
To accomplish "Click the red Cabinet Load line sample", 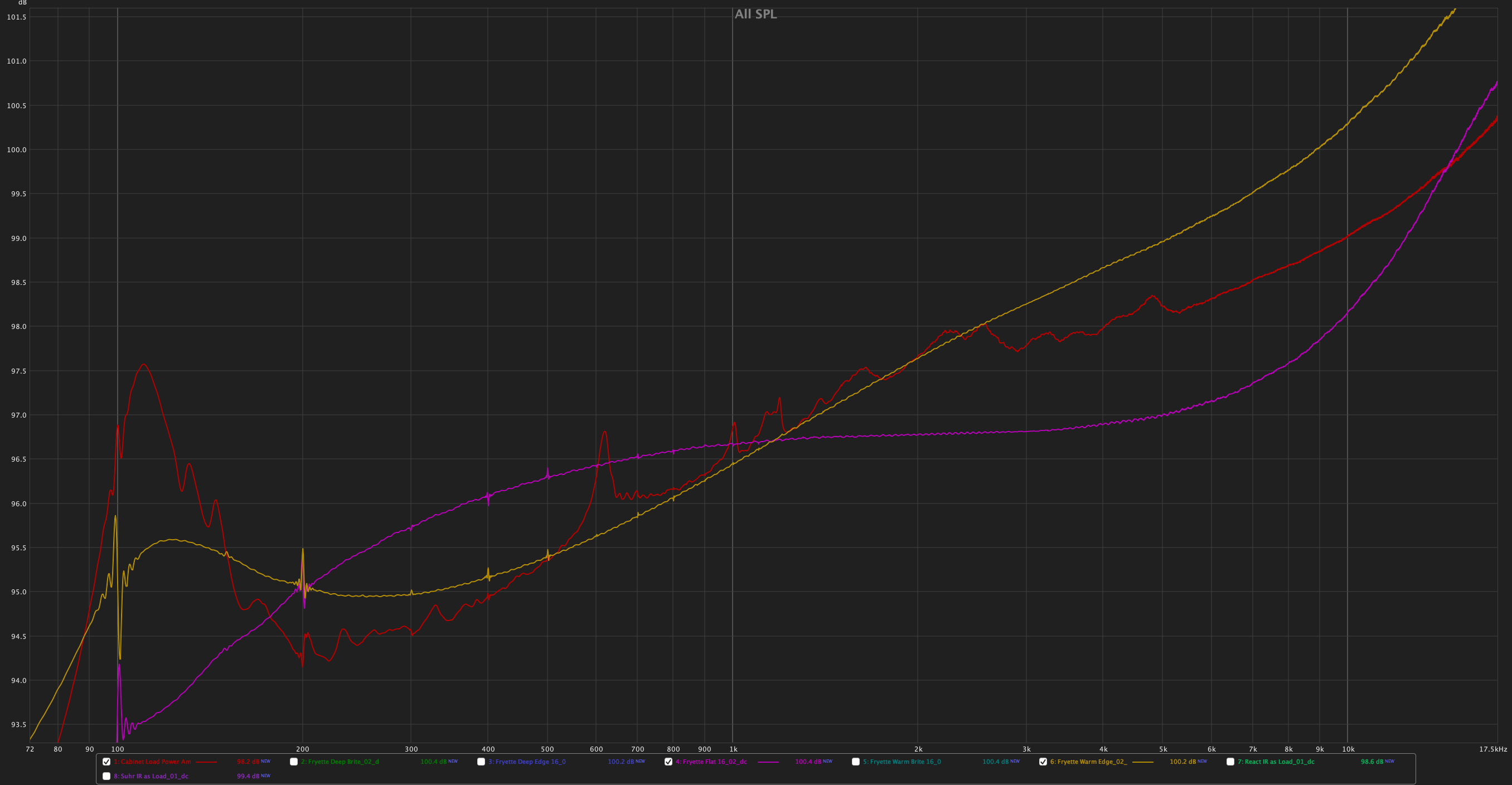I will point(206,762).
